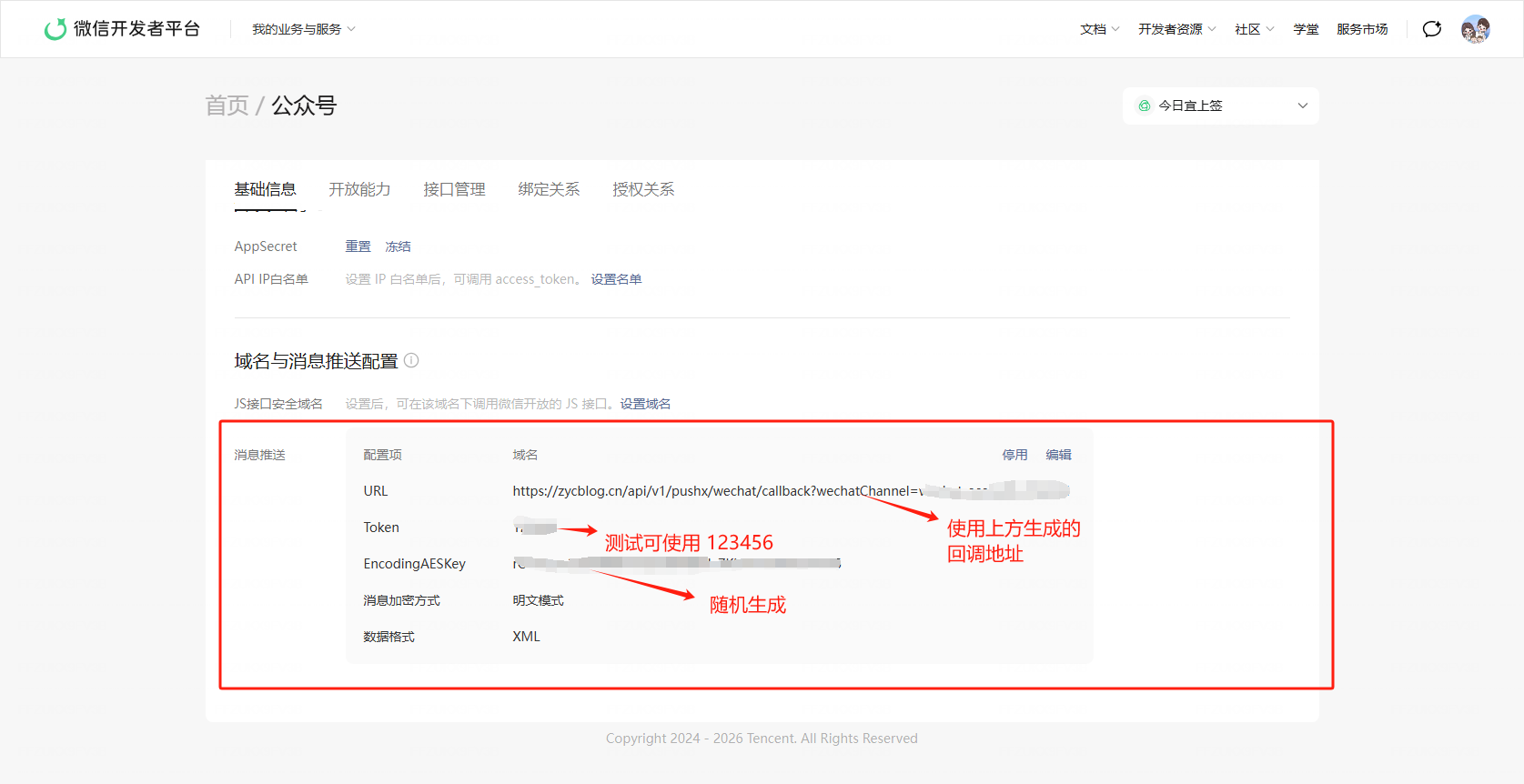Click the URL row label
Image resolution: width=1524 pixels, height=784 pixels.
tap(376, 491)
